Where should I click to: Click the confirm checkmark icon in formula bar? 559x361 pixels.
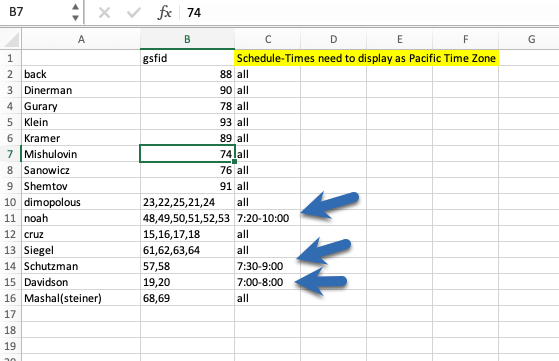(134, 13)
